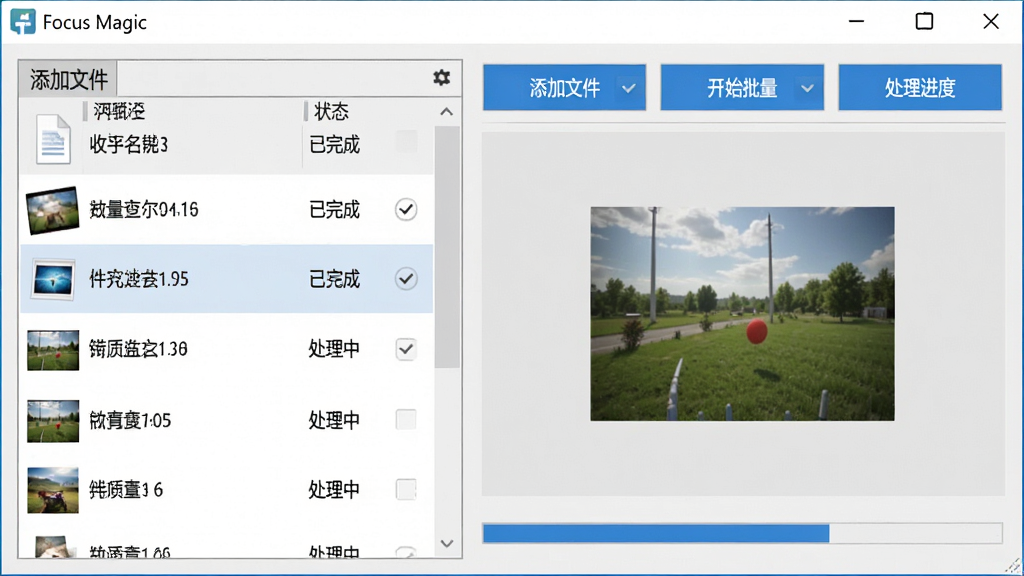Viewport: 1024px width, 576px height.
Task: Select the file name ending 1.95
Action: 139,280
